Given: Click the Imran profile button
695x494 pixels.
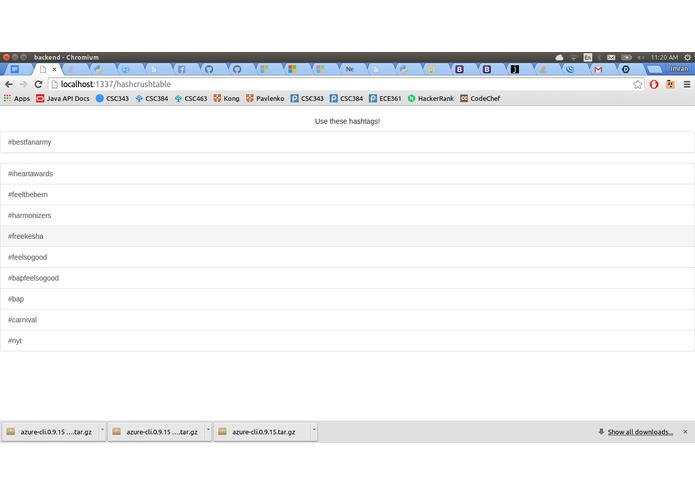Looking at the screenshot, I should click(679, 69).
